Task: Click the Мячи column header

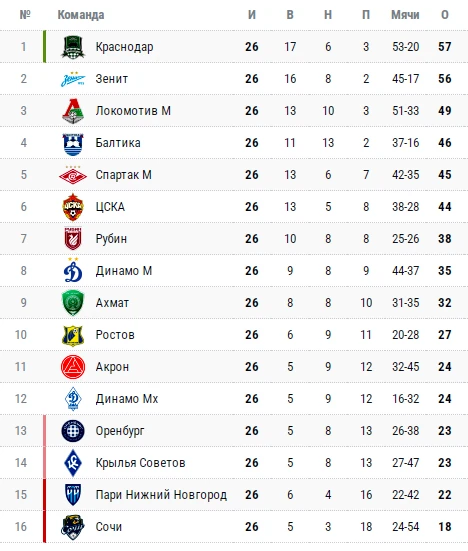Action: point(405,15)
